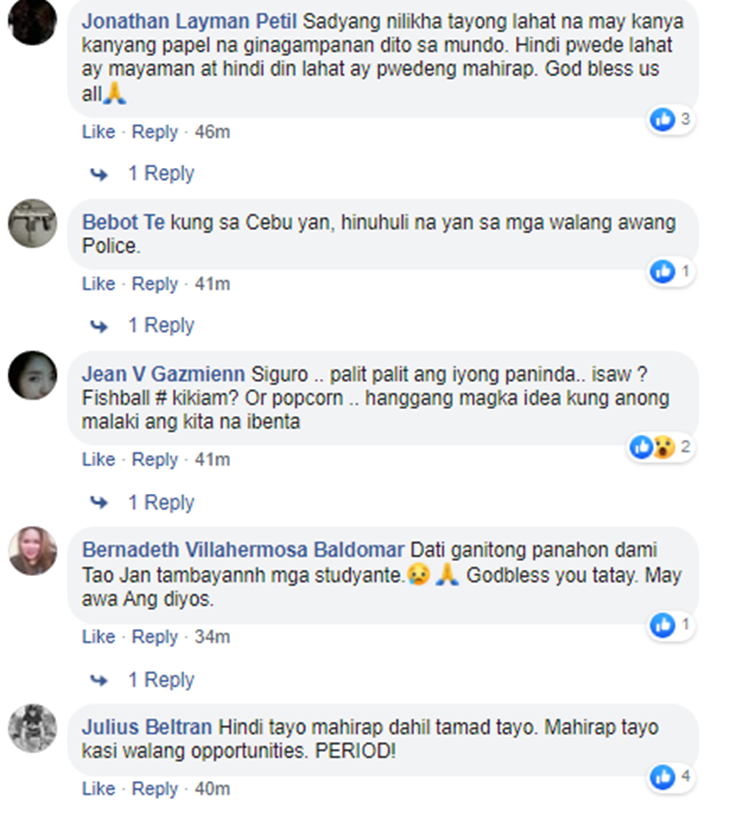The width and height of the screenshot is (750, 819).
Task: Reply to Julius Beltran's comment
Action: pyautogui.click(x=155, y=789)
